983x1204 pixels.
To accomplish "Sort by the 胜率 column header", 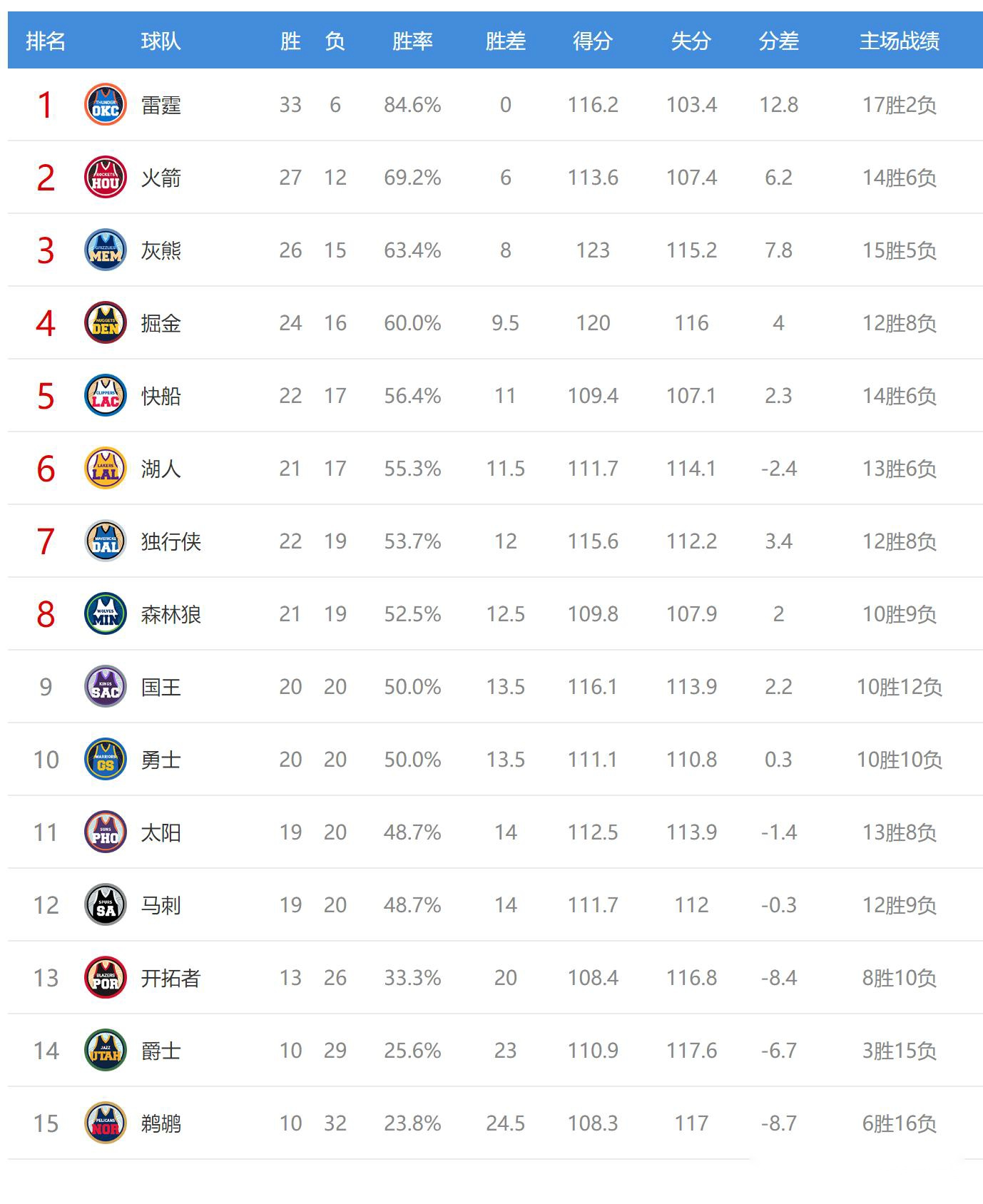I will [x=412, y=41].
